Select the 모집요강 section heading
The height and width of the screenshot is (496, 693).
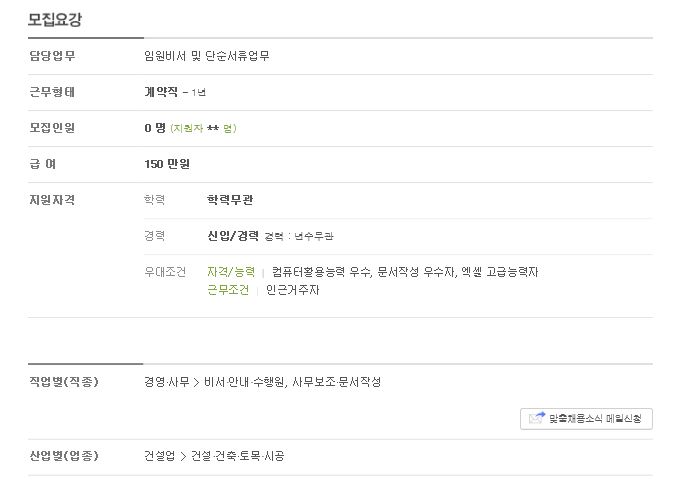point(55,19)
